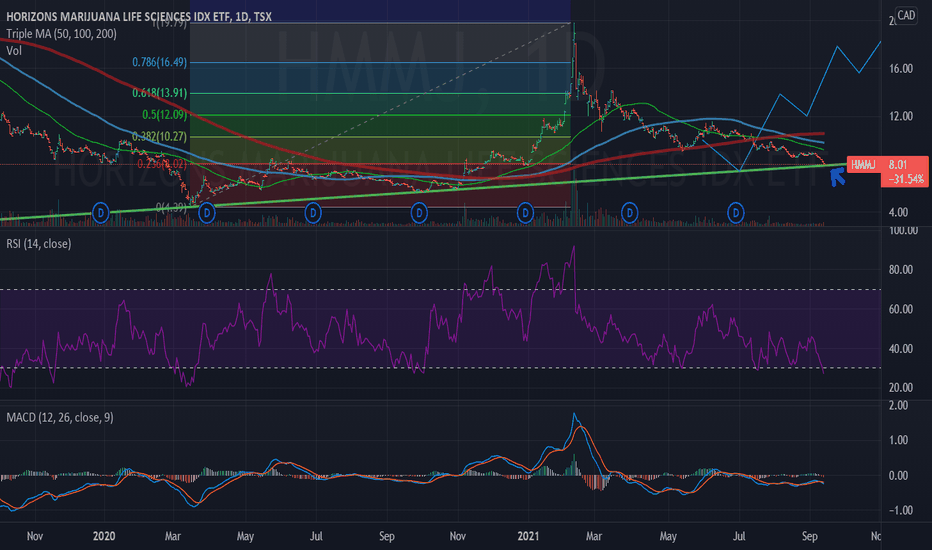Click the 2.00 MACD axis label
This screenshot has width=932, height=550.
(898, 406)
